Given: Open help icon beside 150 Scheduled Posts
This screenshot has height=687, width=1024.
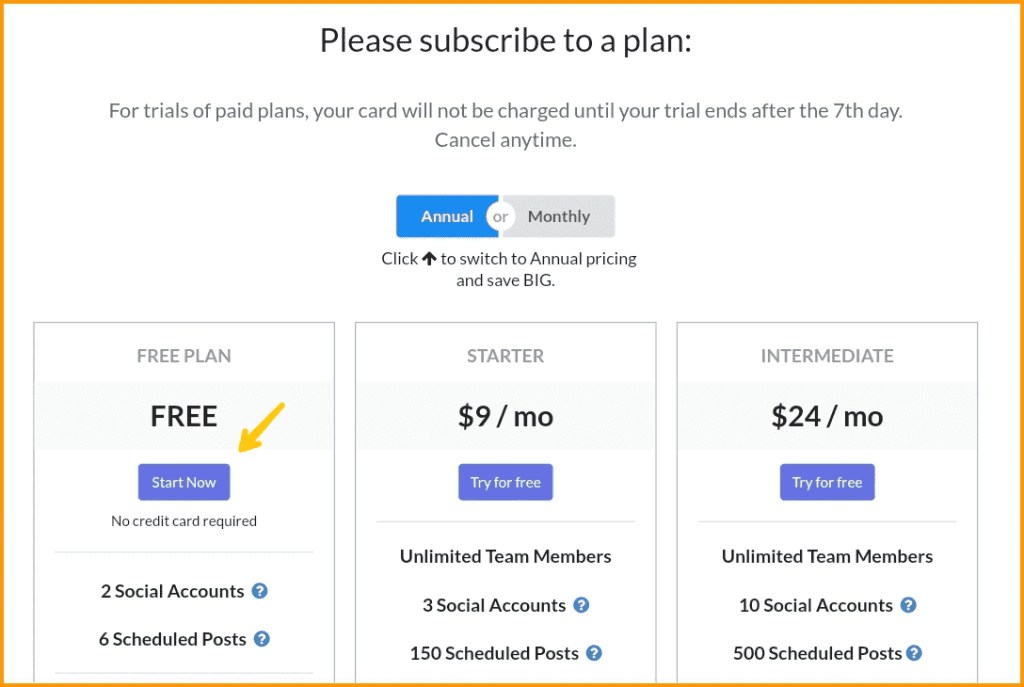Looking at the screenshot, I should click(594, 653).
